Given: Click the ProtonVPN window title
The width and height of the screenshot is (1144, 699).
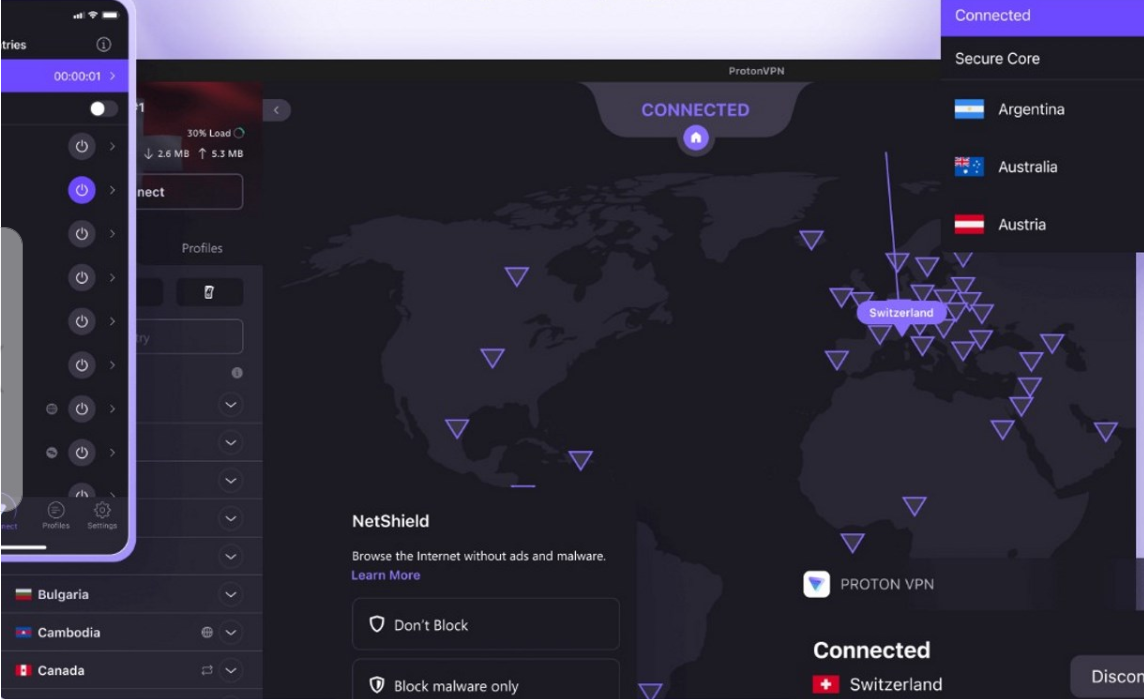Looking at the screenshot, I should pyautogui.click(x=757, y=71).
